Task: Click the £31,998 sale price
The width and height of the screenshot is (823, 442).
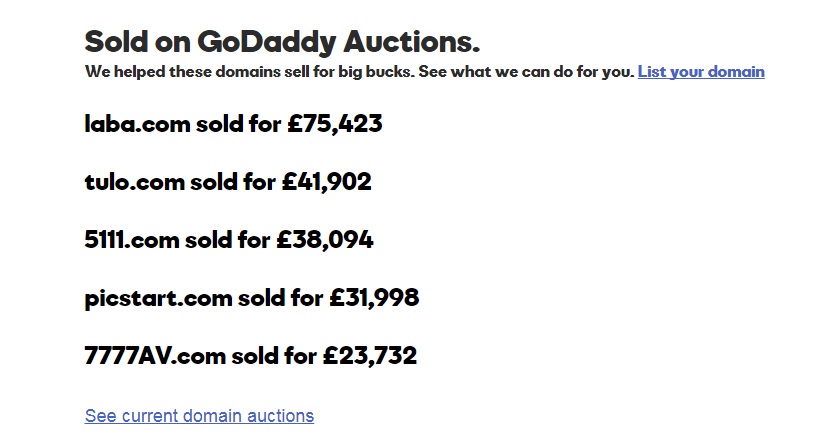Action: (x=374, y=298)
